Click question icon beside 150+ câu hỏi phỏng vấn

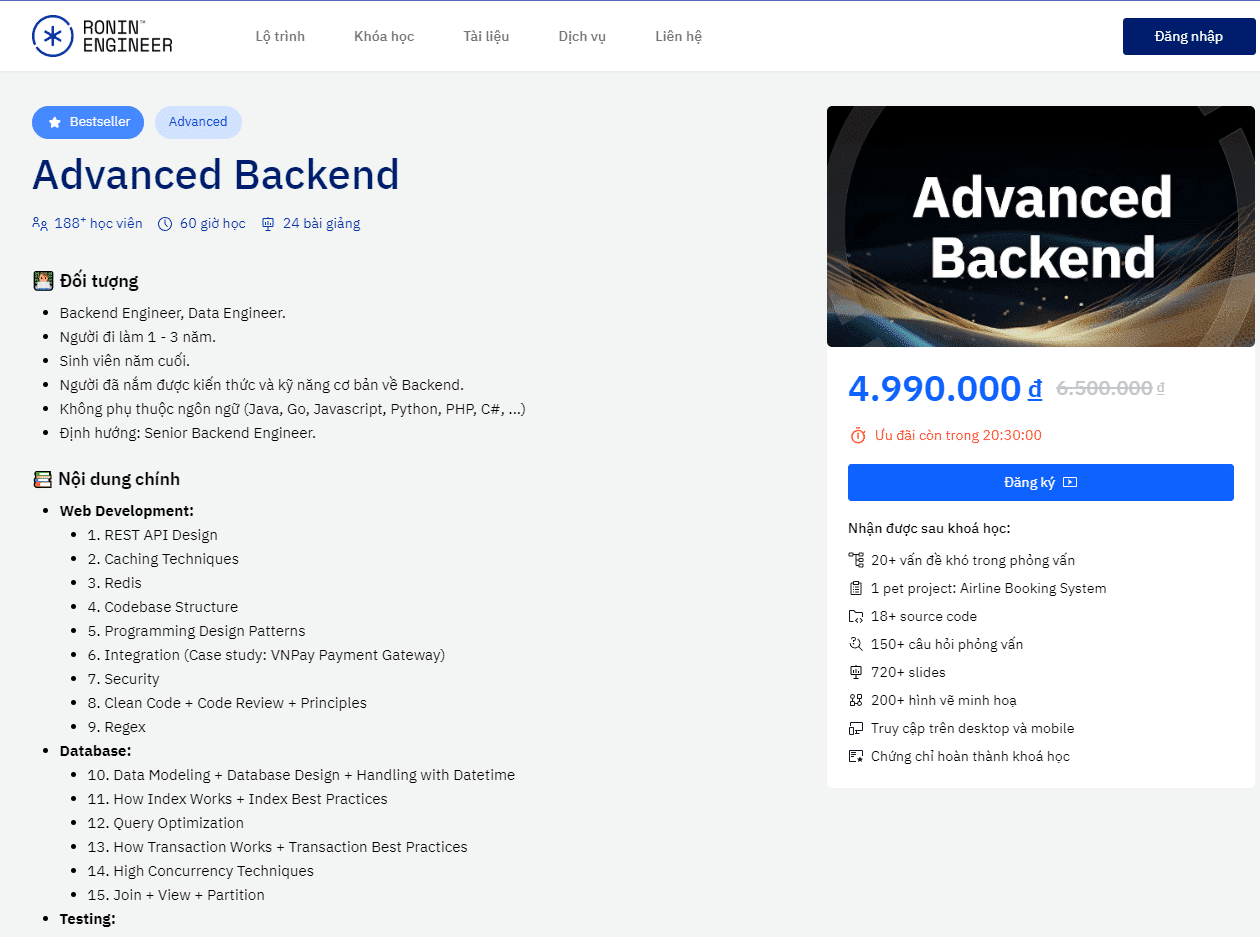pyautogui.click(x=855, y=644)
